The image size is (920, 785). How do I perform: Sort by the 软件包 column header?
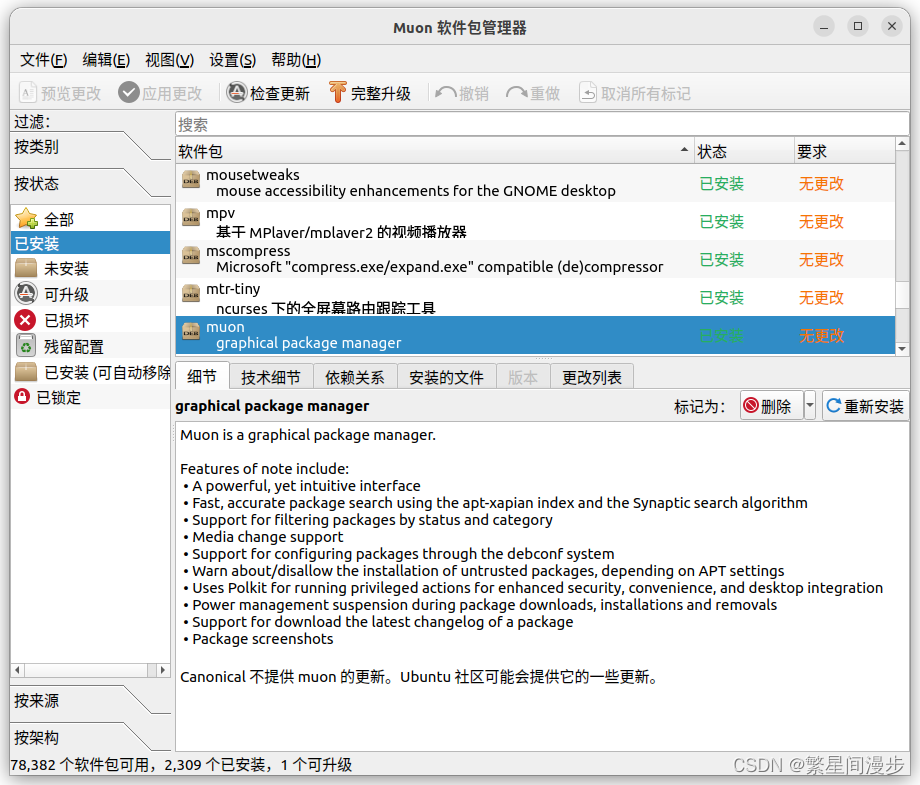435,151
